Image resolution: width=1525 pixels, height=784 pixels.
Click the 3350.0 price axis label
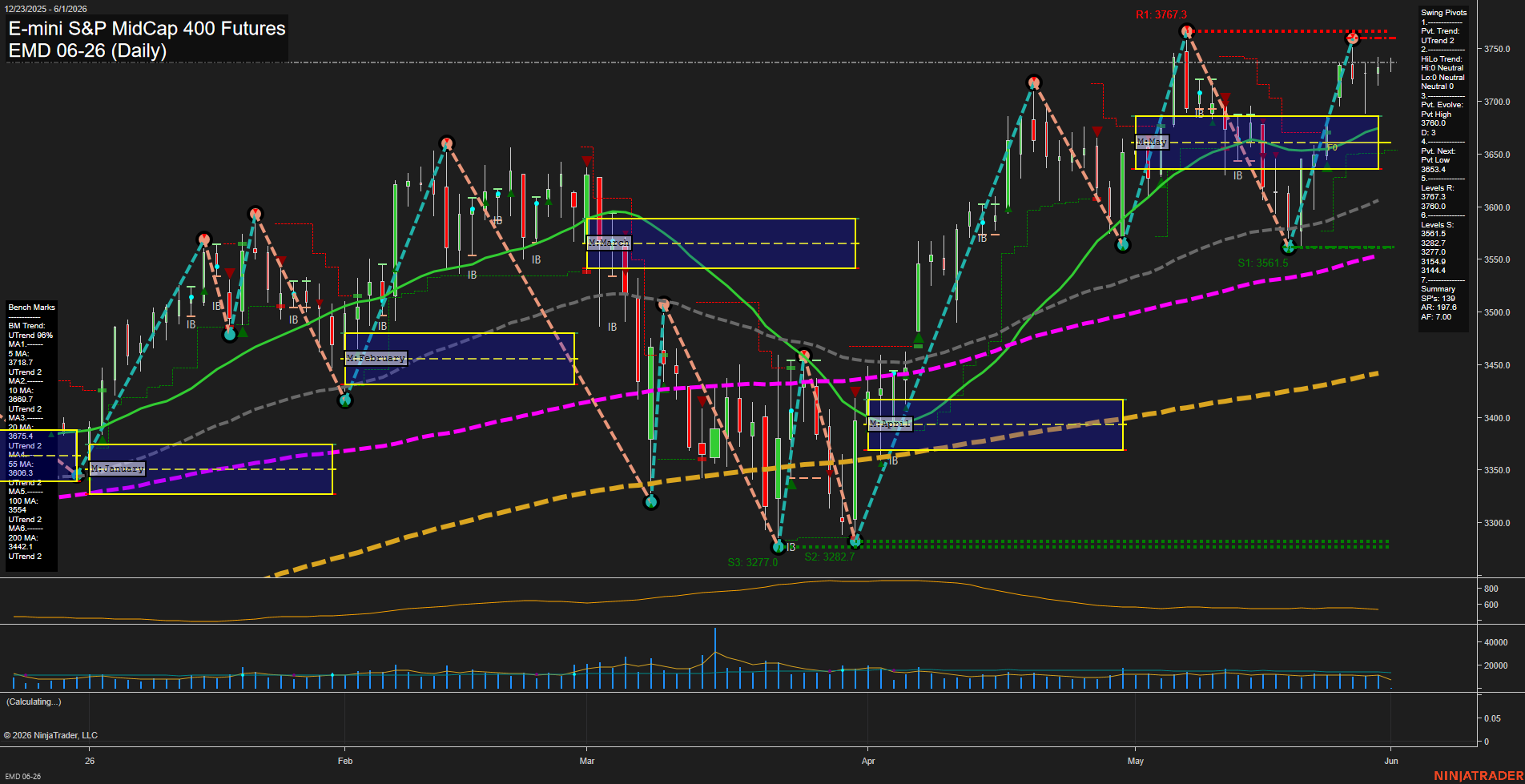pos(1497,471)
